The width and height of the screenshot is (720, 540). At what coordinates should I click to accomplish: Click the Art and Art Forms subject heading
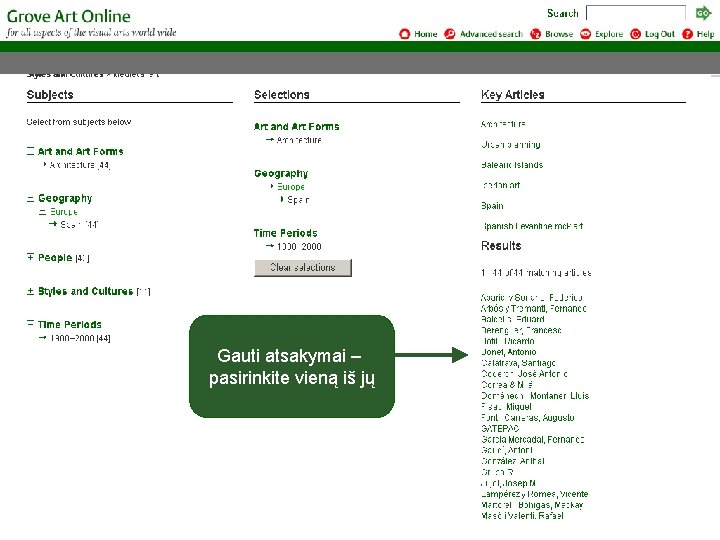(x=80, y=152)
